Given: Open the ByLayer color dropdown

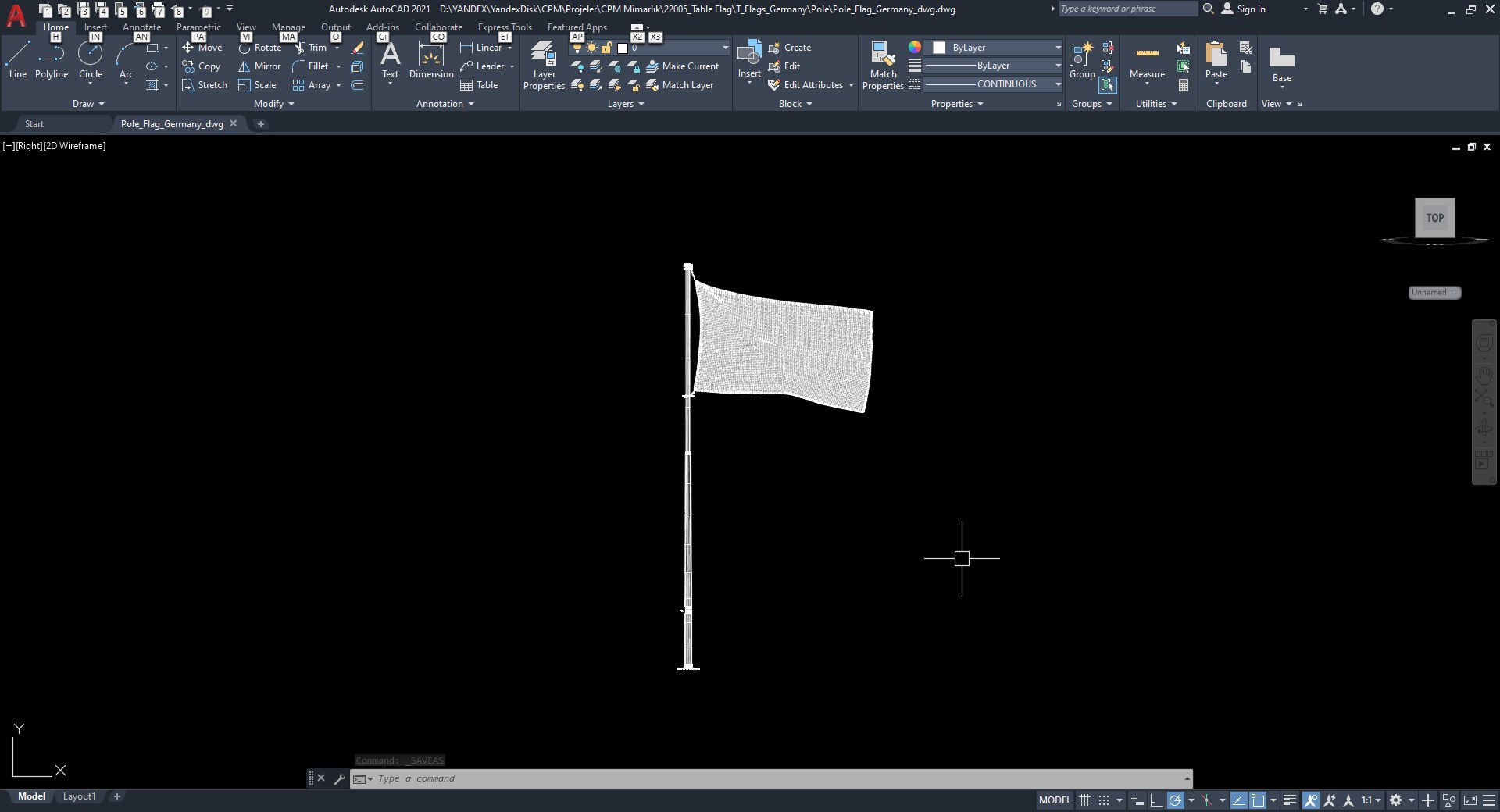Looking at the screenshot, I should (993, 48).
